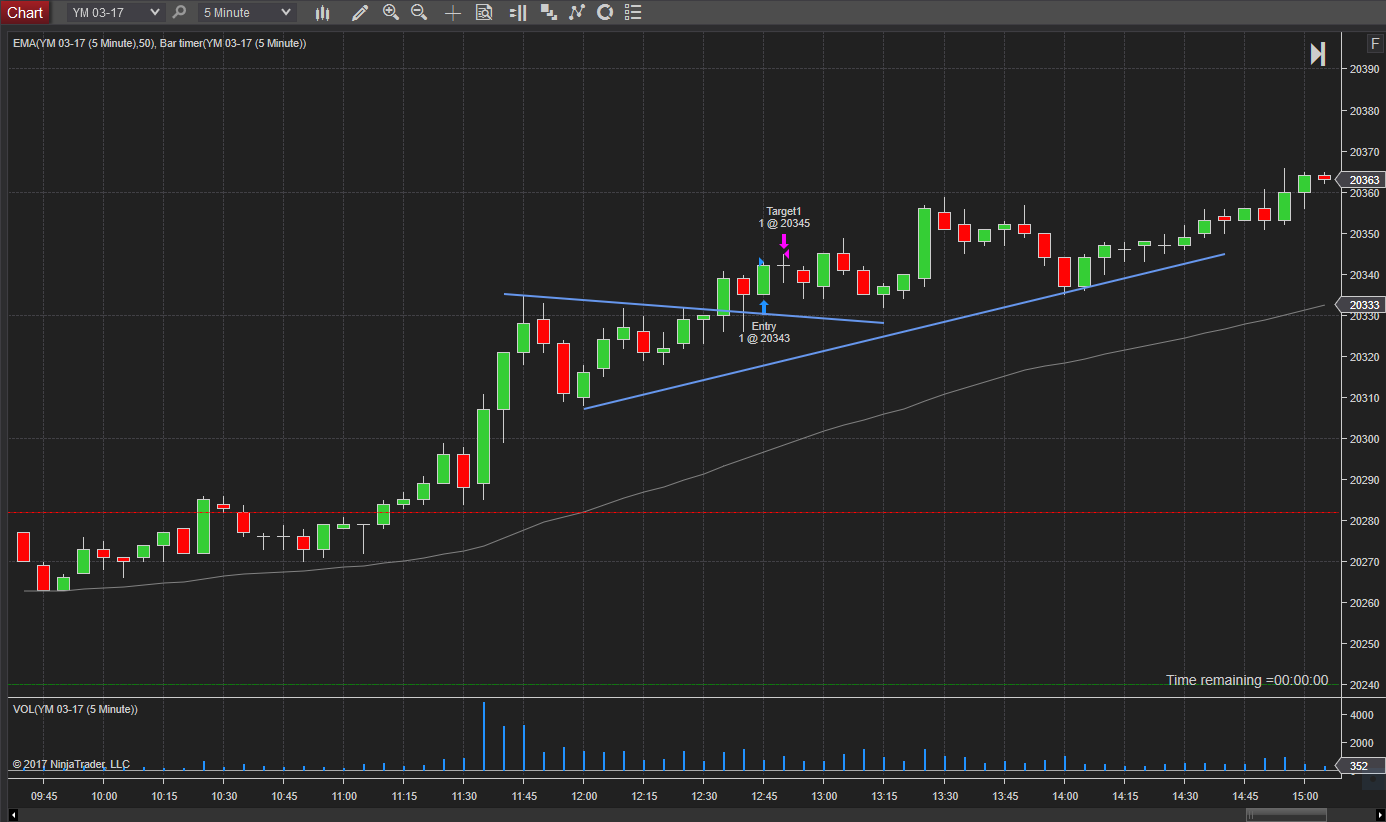Click the red Chart window label
The image size is (1386, 822).
point(25,13)
